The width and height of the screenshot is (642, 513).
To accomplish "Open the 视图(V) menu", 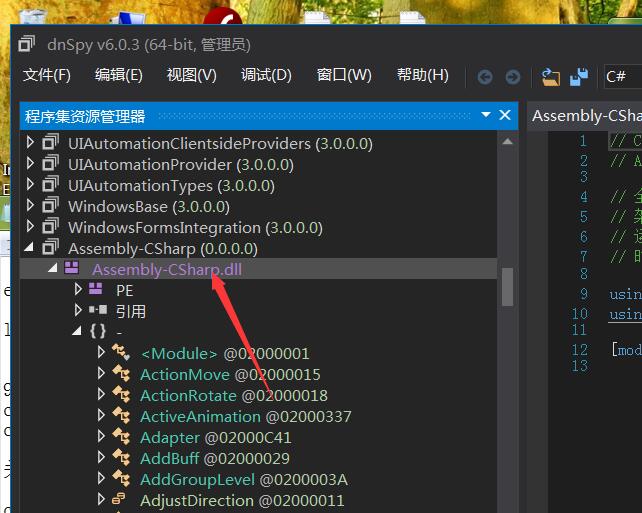I will point(192,75).
